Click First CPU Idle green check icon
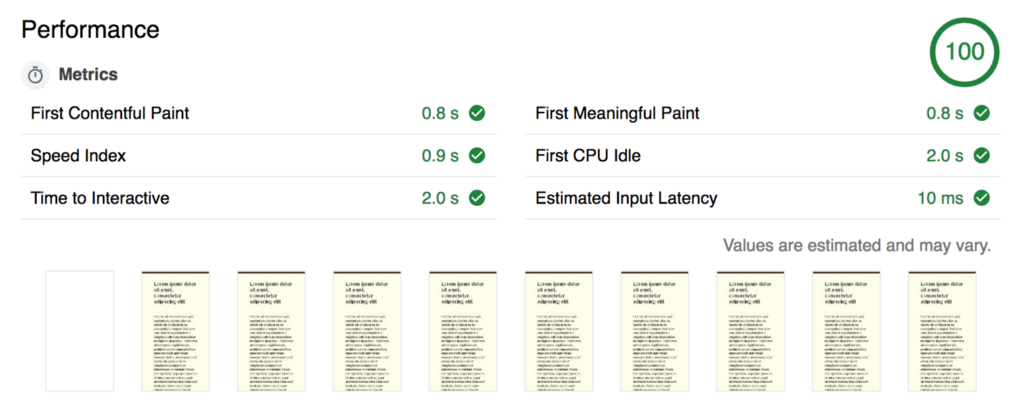Screen dimensions: 1024x411 click(x=981, y=156)
